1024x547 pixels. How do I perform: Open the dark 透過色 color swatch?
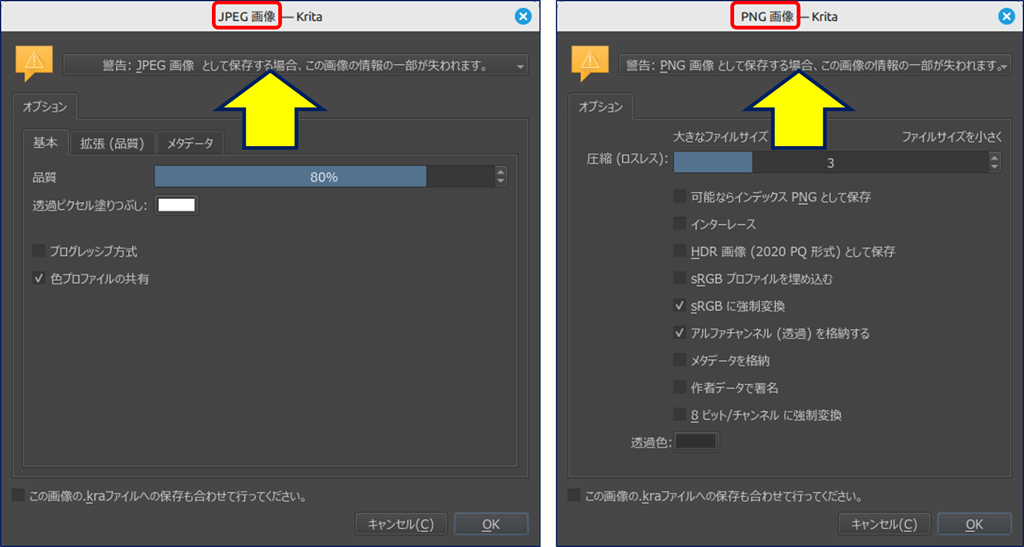point(696,441)
